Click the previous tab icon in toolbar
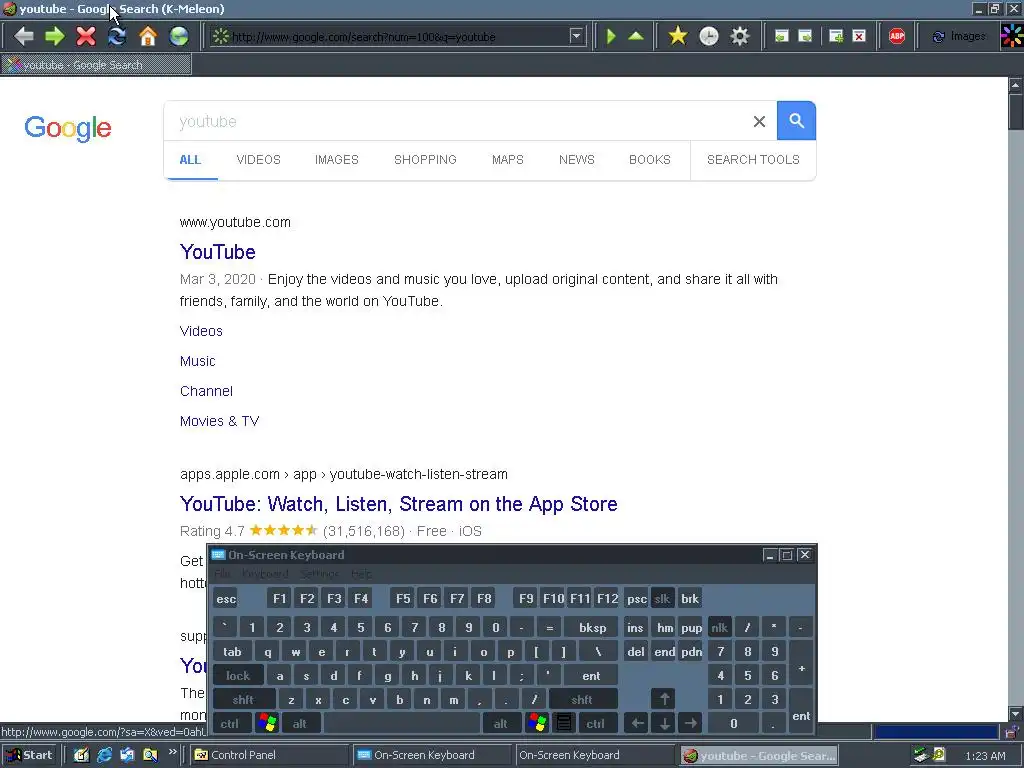Screen dimensions: 1024x768 781,36
